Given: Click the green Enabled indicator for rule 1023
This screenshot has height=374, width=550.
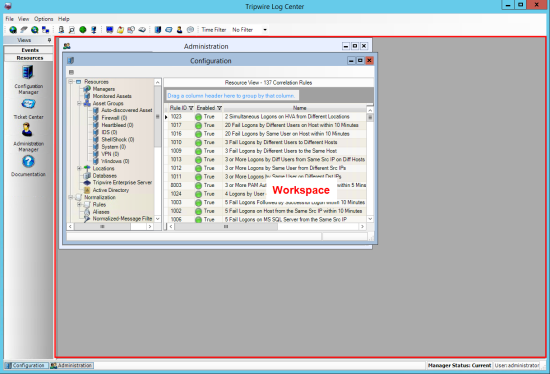Looking at the screenshot, I should click(x=198, y=117).
